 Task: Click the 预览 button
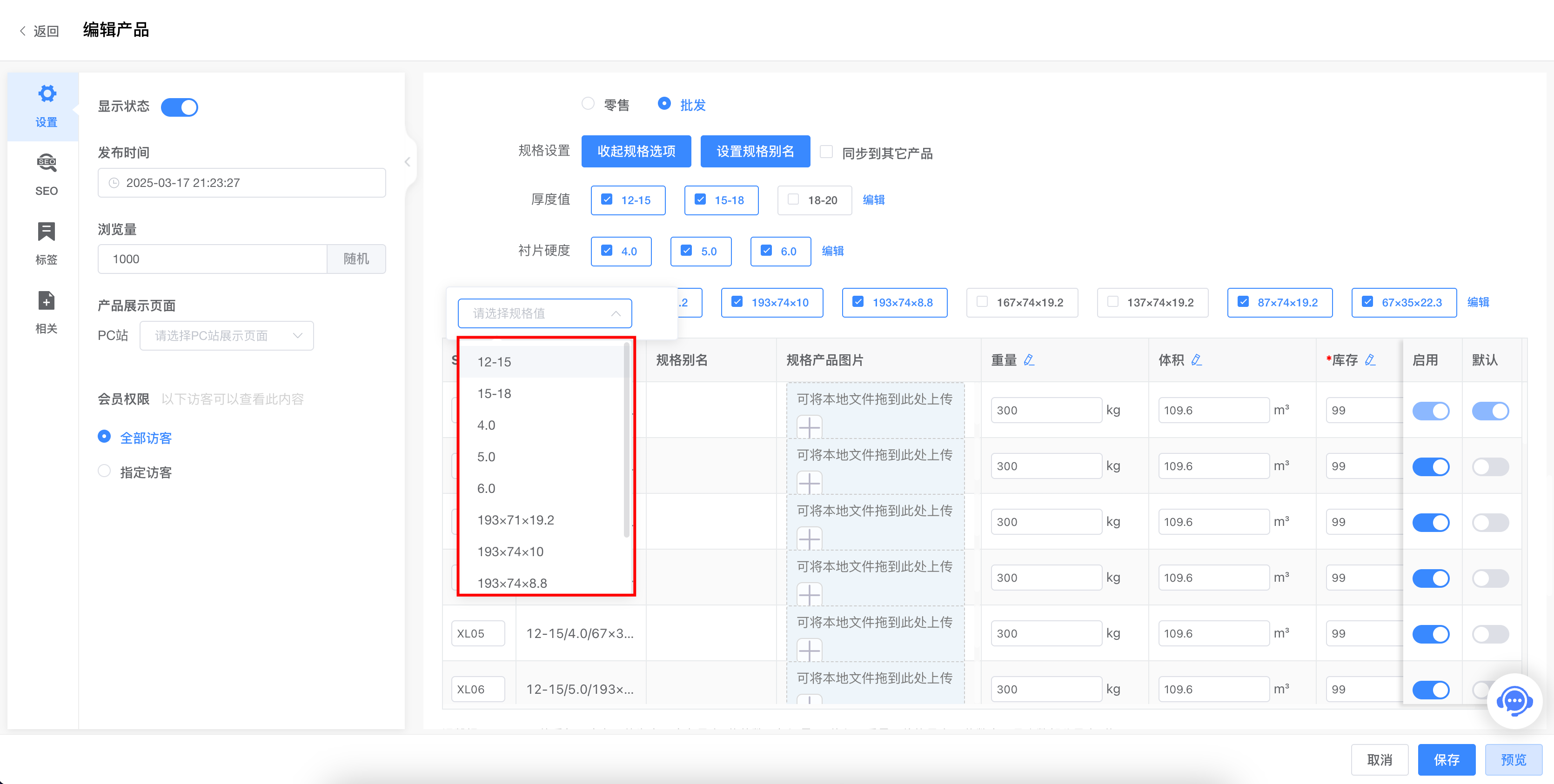(x=1513, y=759)
